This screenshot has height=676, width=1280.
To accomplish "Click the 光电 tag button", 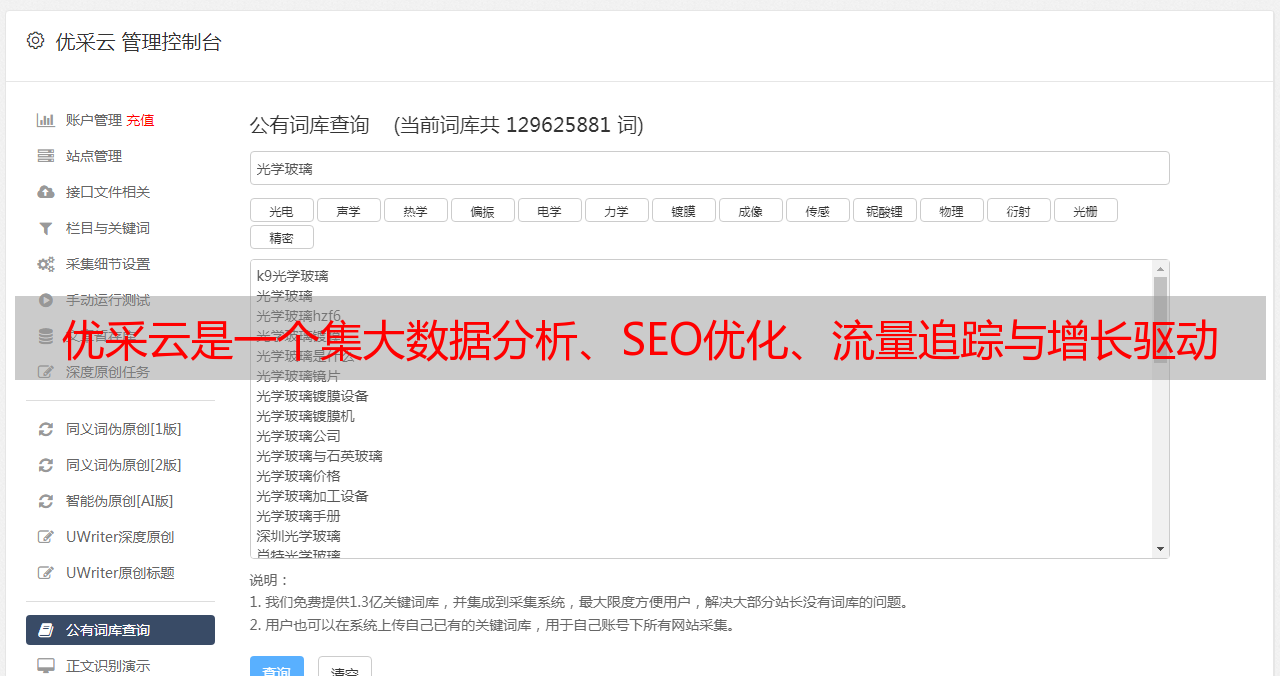I will tap(282, 210).
